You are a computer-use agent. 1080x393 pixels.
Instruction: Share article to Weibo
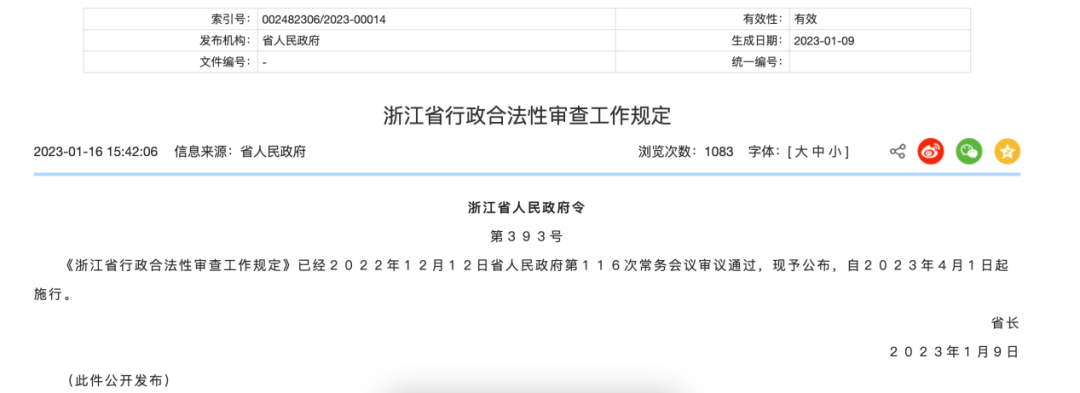[930, 151]
